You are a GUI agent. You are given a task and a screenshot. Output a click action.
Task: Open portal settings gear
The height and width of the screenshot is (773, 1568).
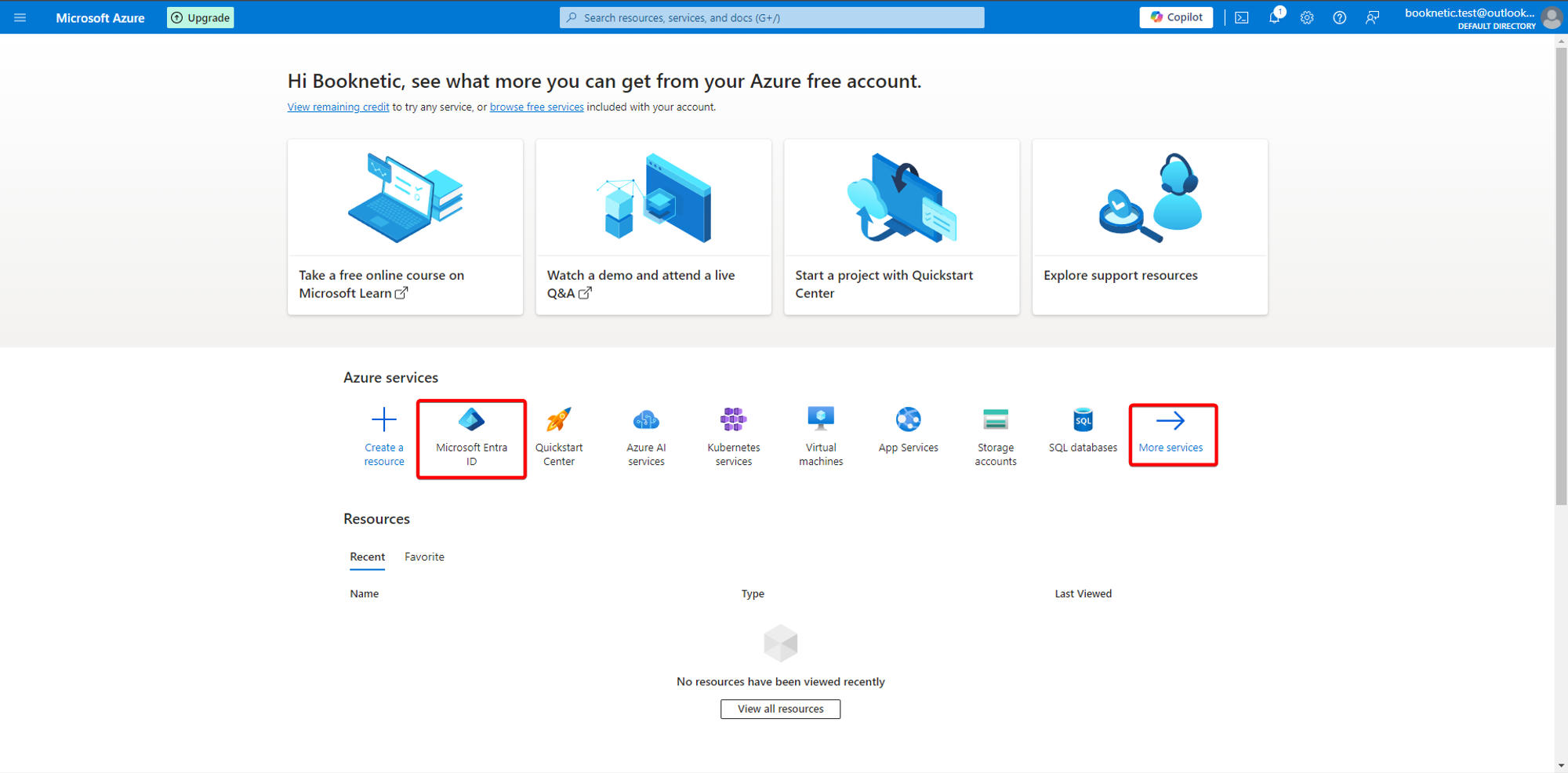coord(1307,17)
